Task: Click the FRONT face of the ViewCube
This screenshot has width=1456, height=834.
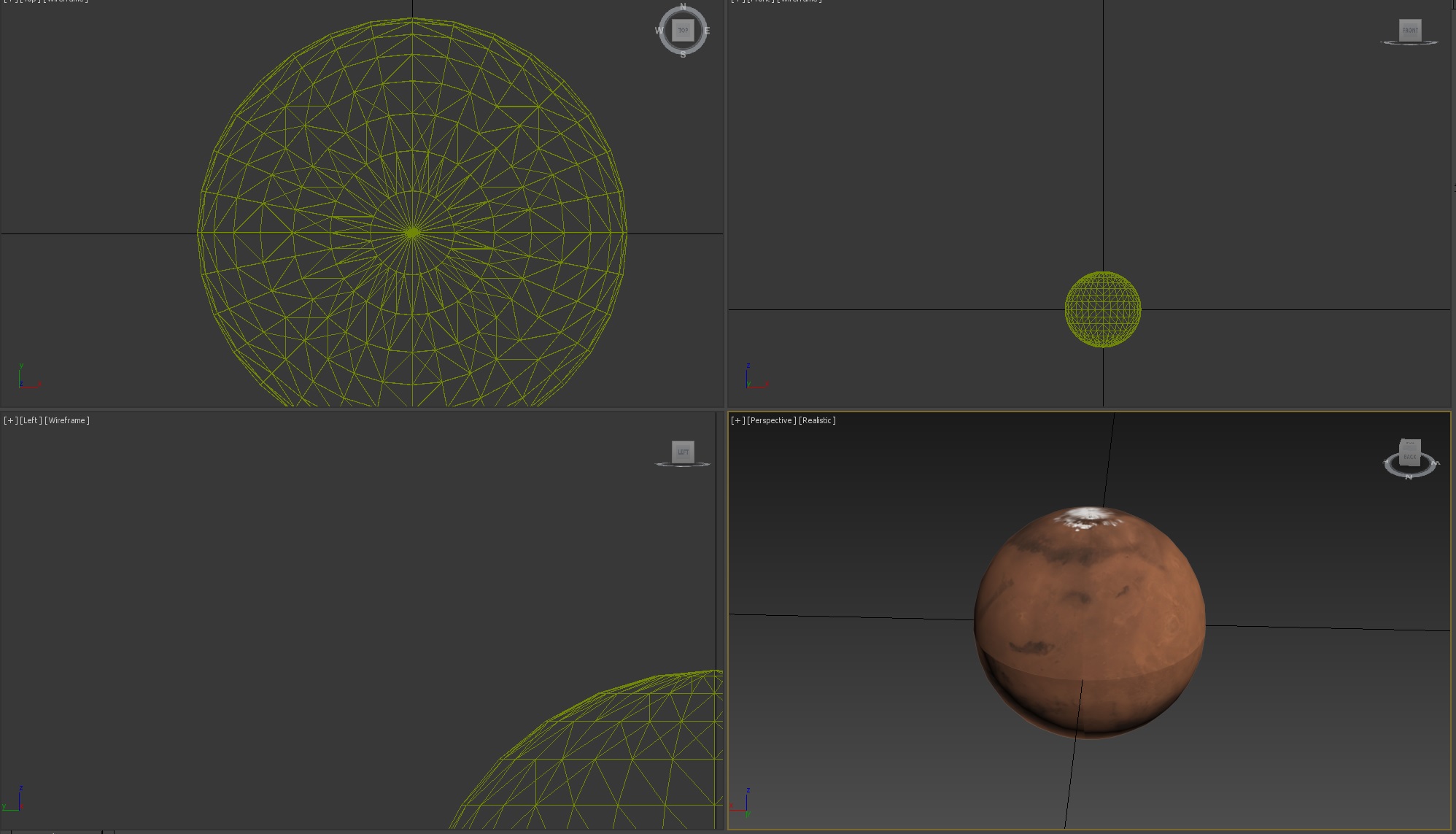Action: (x=1410, y=30)
